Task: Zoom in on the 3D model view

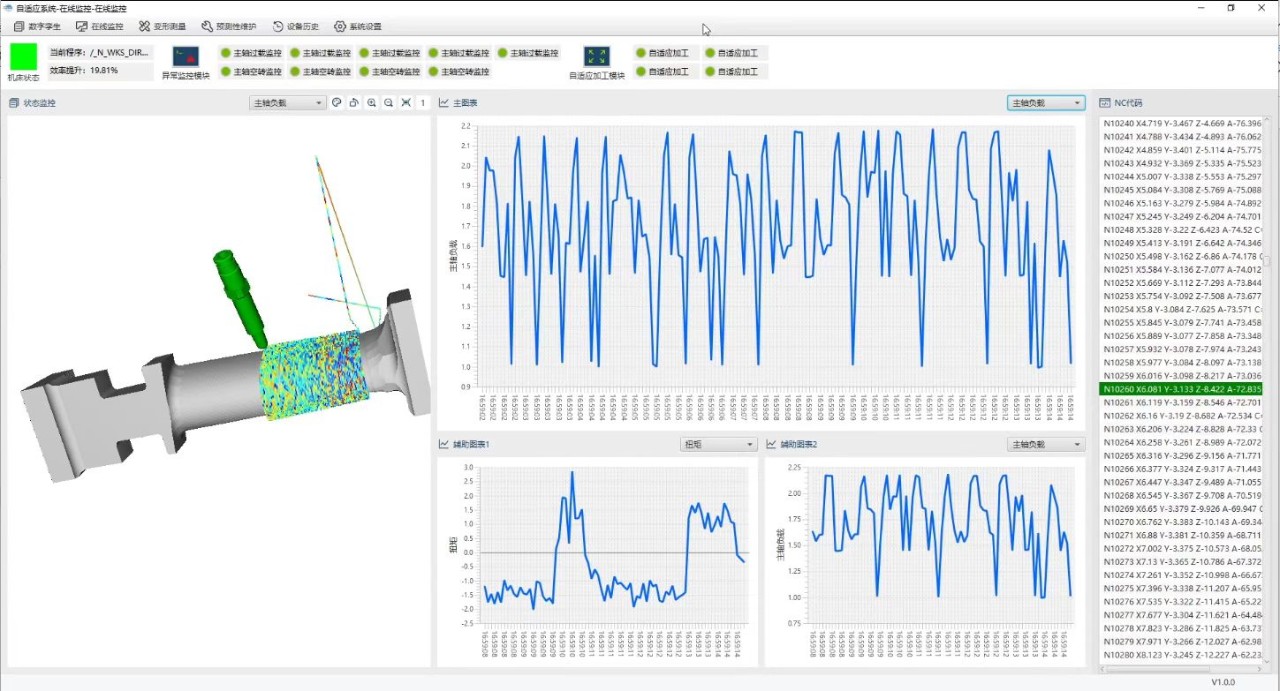Action: [x=372, y=103]
